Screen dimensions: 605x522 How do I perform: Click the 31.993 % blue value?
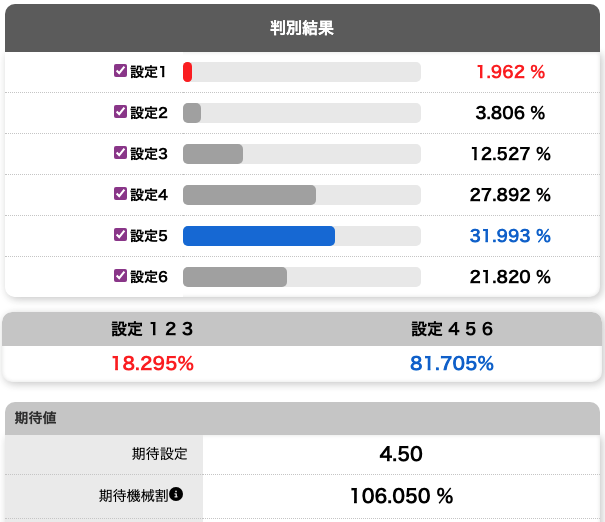[x=510, y=236]
